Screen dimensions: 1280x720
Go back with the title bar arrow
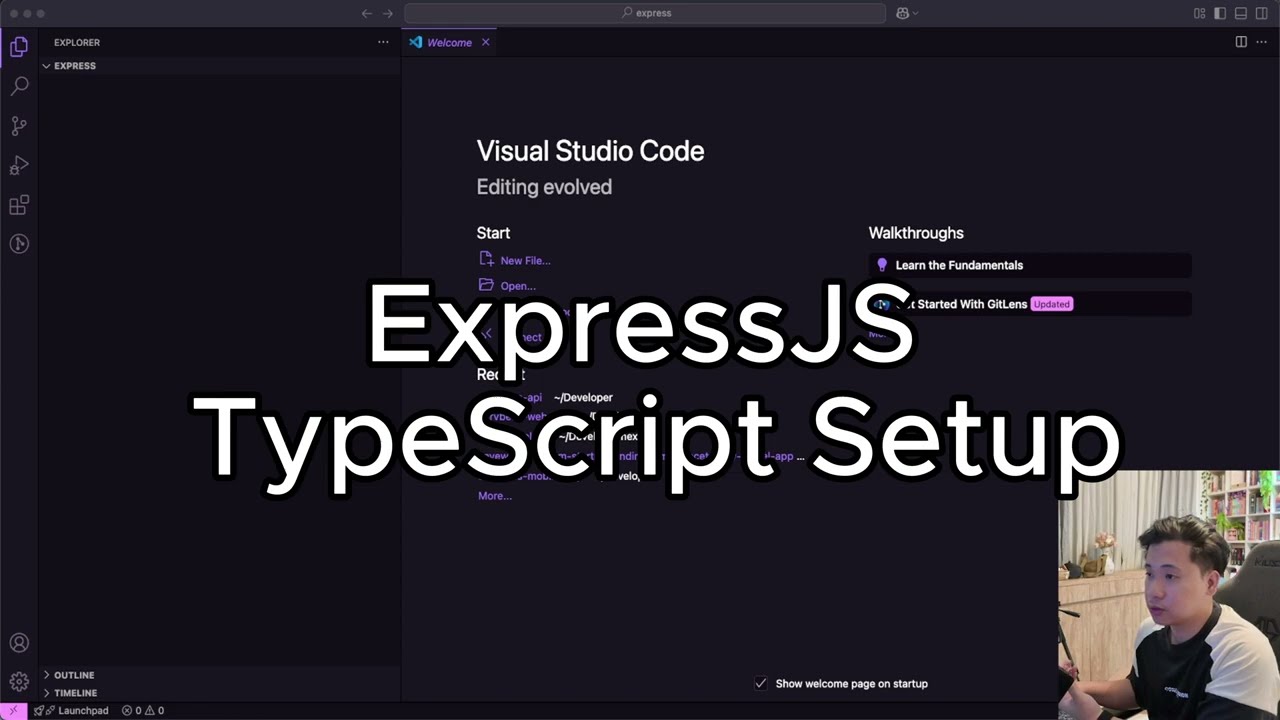tap(366, 13)
